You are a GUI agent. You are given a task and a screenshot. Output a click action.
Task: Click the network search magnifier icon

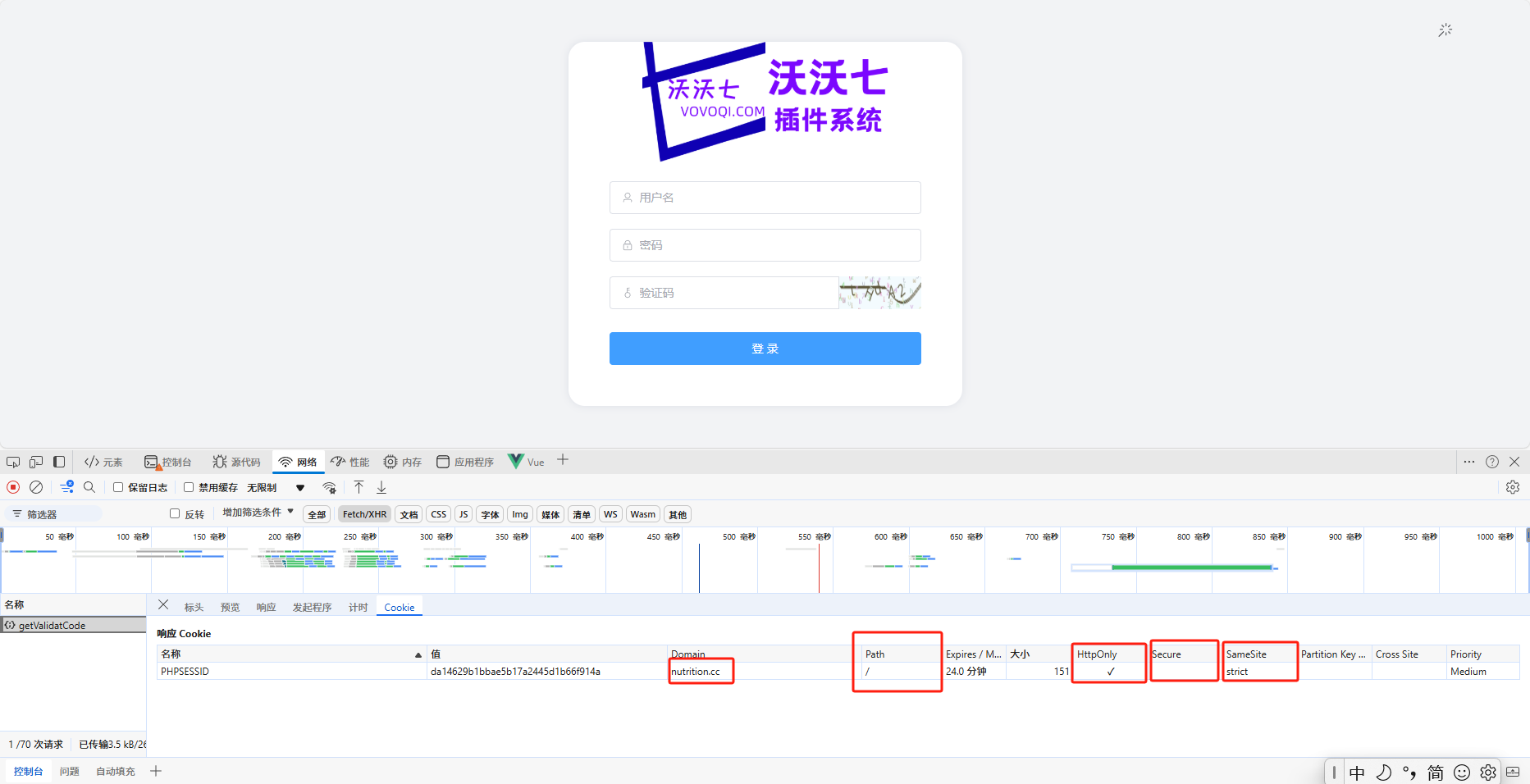pyautogui.click(x=89, y=487)
